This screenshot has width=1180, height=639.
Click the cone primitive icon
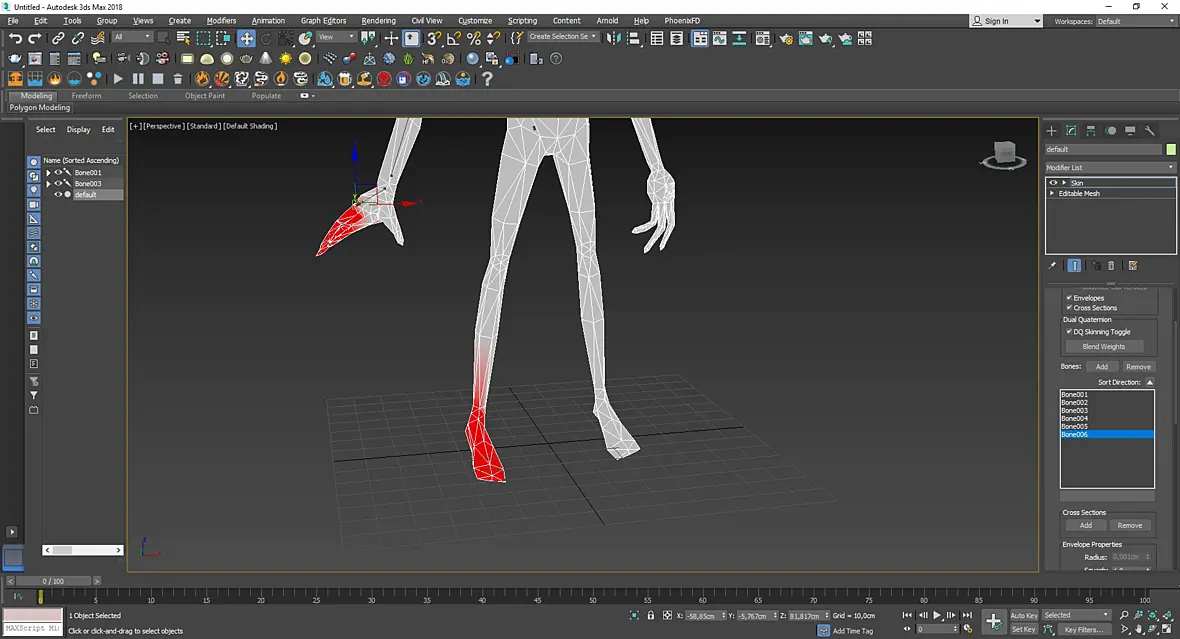tap(266, 59)
